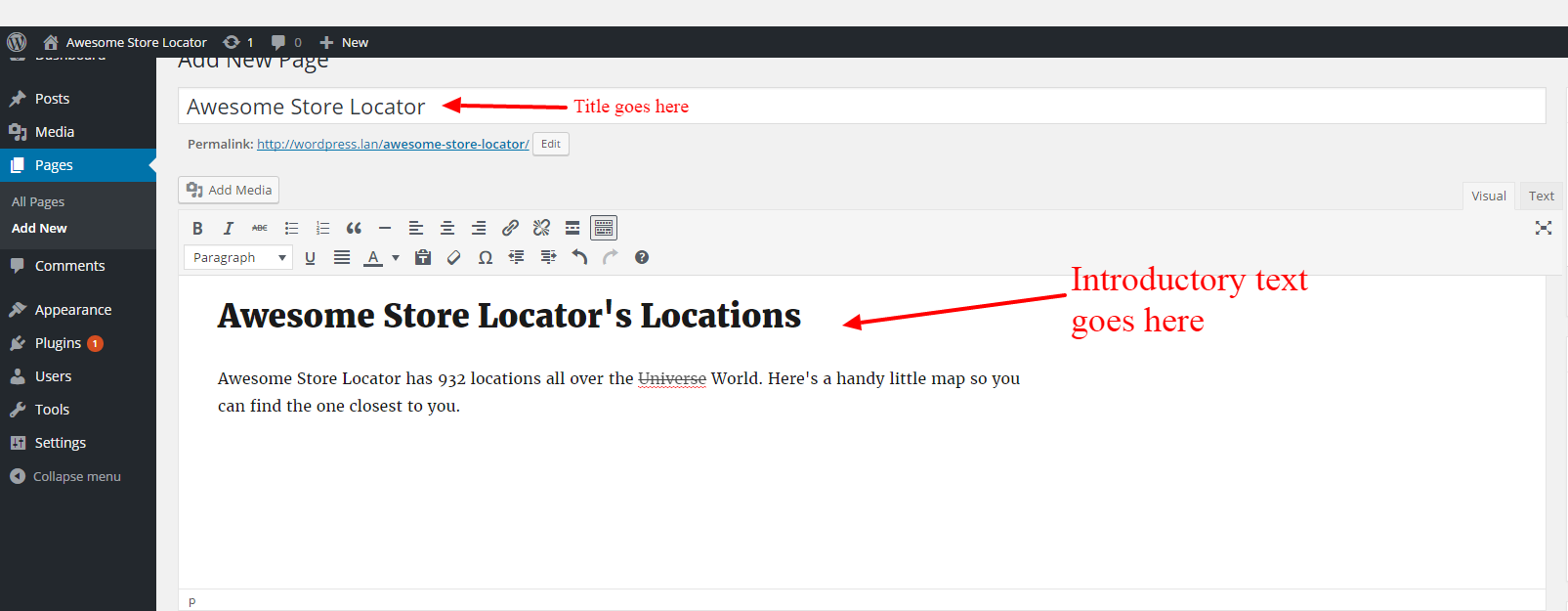Screen dimensions: 1568x611
Task: Insert a bulleted list
Action: [291, 228]
